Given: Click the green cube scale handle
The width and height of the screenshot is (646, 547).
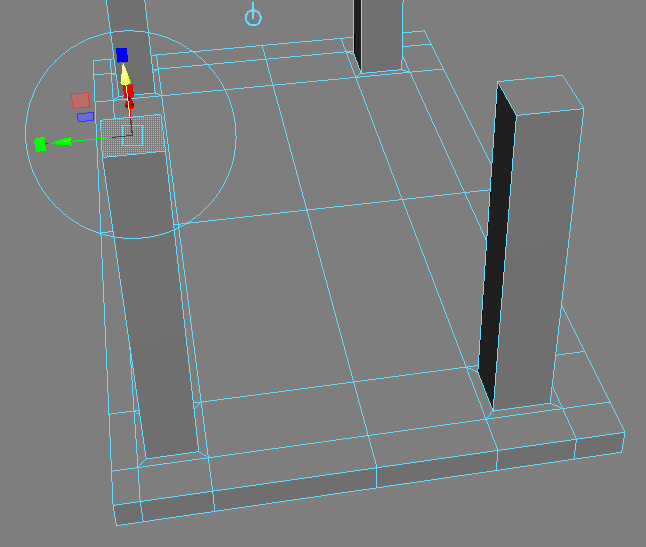Looking at the screenshot, I should click(x=40, y=144).
